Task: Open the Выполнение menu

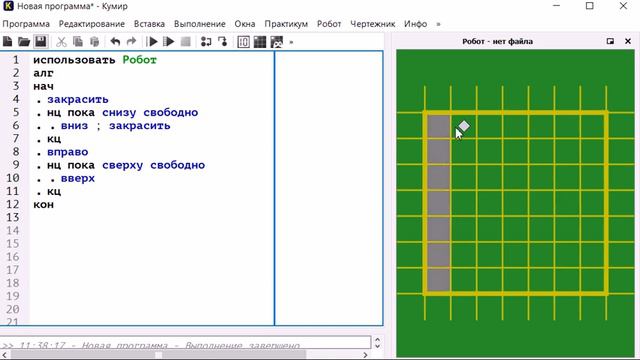Action: 200,24
